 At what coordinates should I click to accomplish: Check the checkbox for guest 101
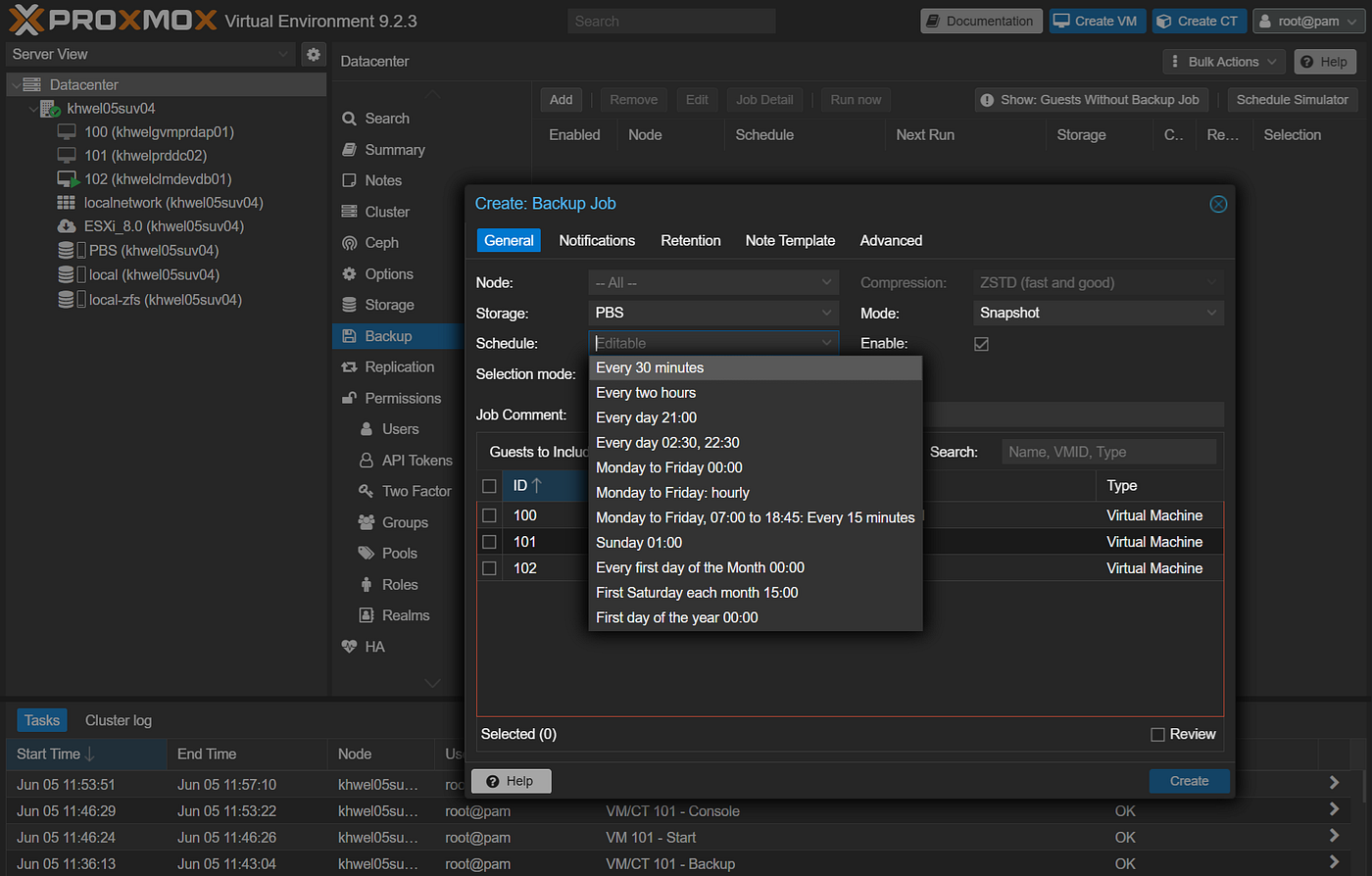point(489,542)
